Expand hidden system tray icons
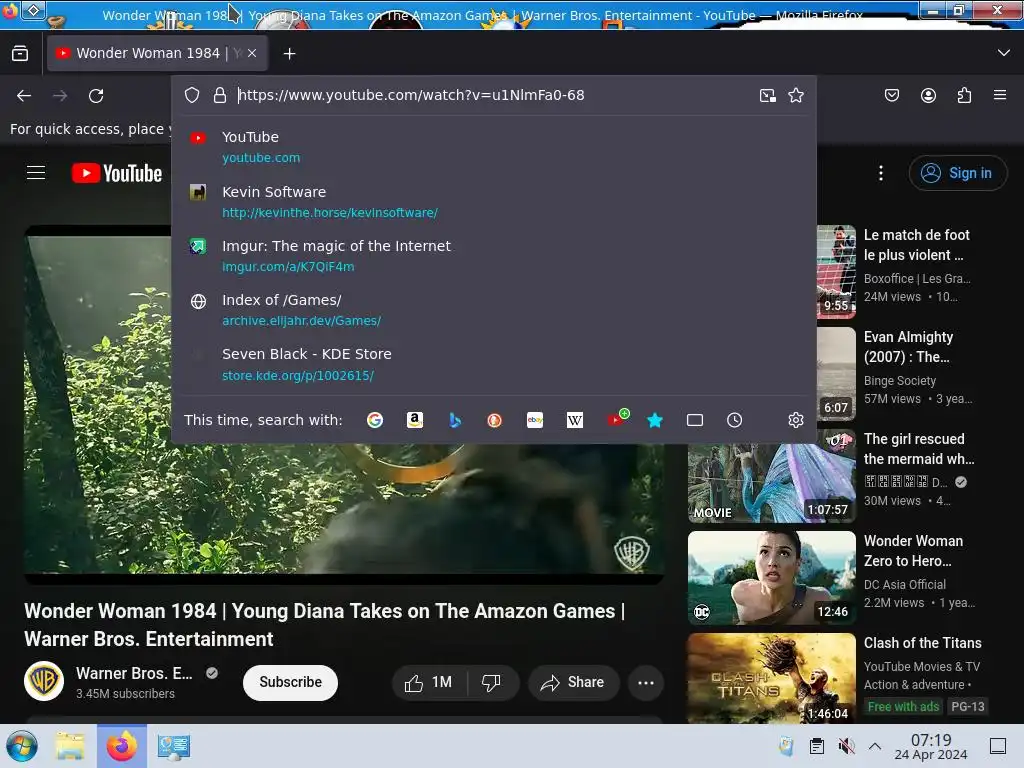Image resolution: width=1024 pixels, height=768 pixels. 875,746
